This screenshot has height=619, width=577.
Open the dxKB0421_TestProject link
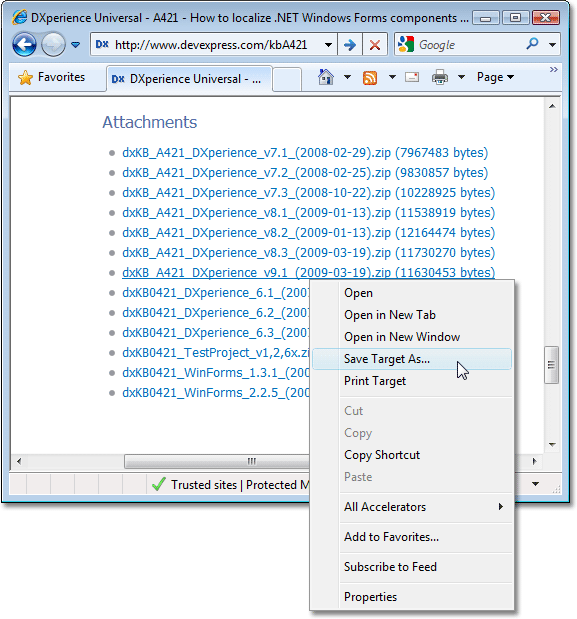click(215, 353)
